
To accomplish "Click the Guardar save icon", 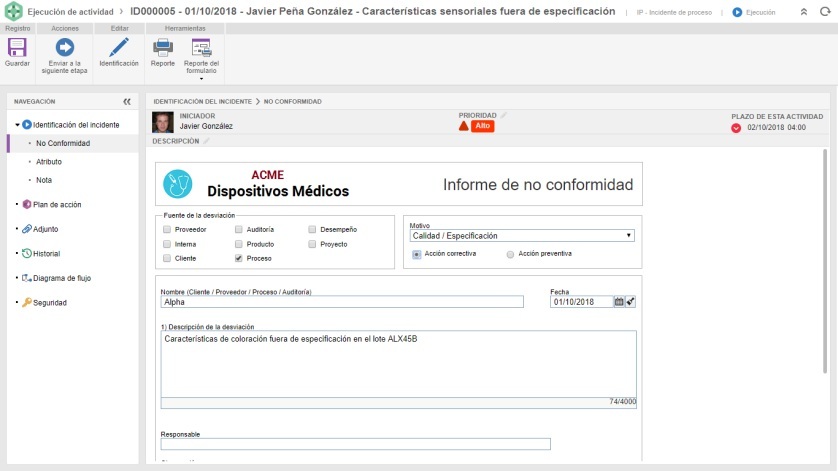I will point(17,47).
